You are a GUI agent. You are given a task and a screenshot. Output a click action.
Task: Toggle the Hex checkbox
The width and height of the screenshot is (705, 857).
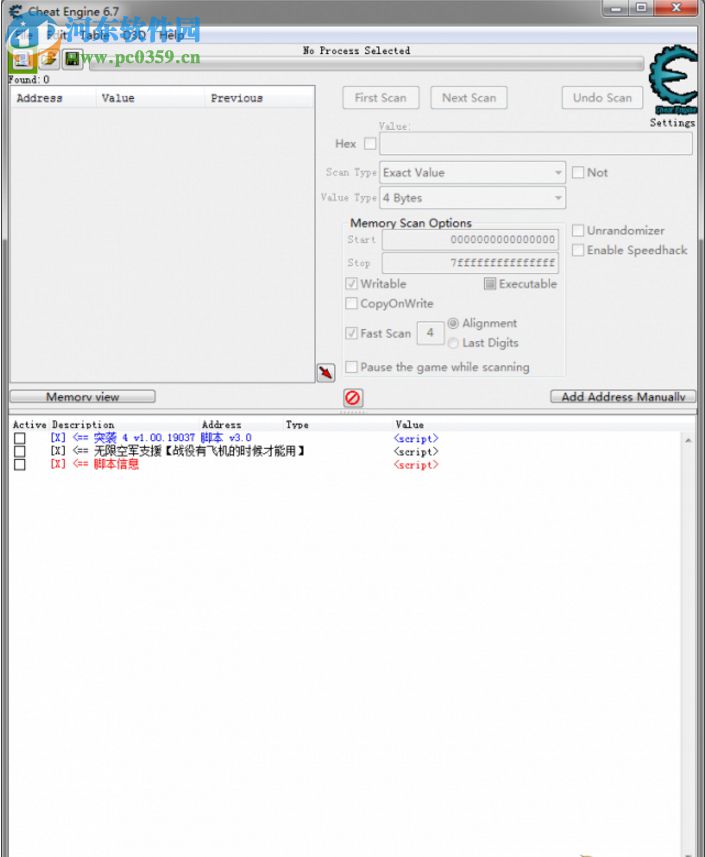[x=370, y=144]
